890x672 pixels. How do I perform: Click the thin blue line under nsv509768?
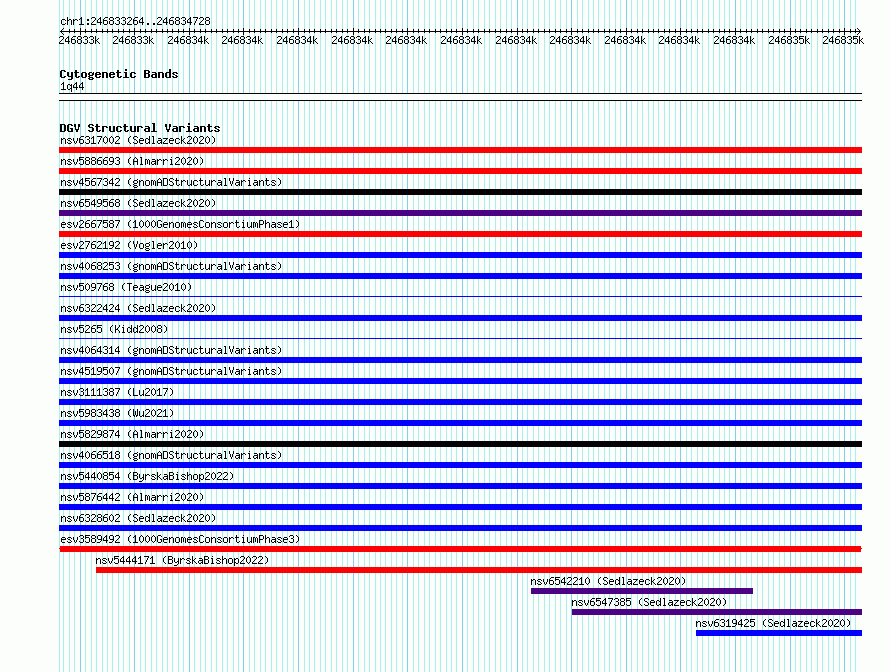460,296
